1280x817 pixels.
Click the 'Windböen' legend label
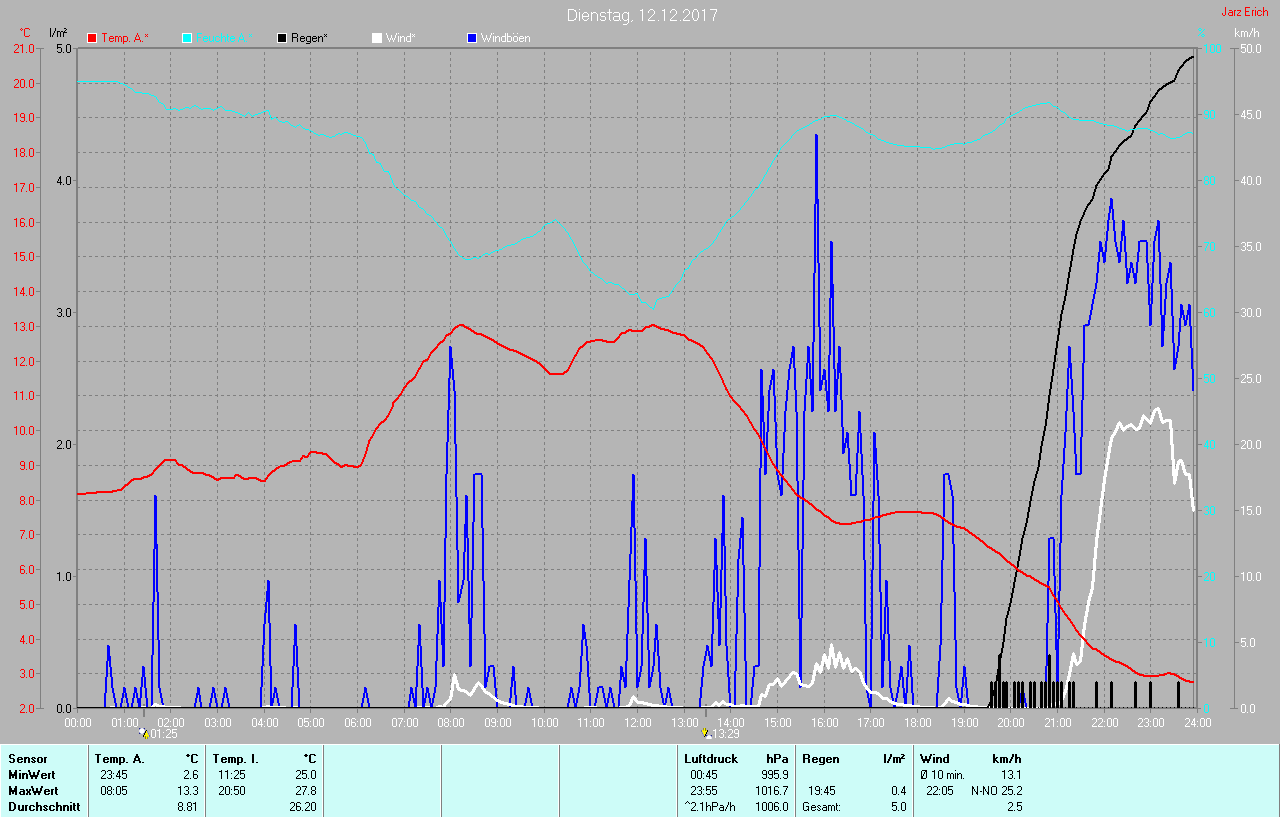pos(505,38)
